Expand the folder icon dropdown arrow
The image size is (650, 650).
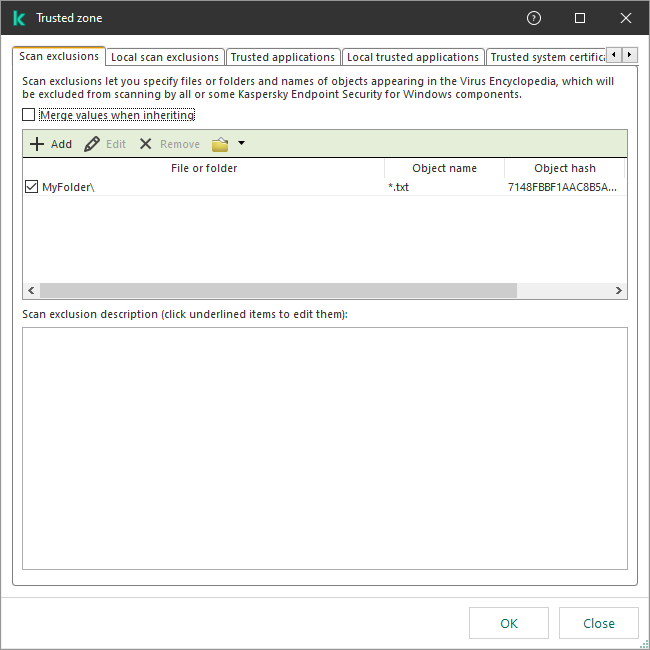(241, 144)
